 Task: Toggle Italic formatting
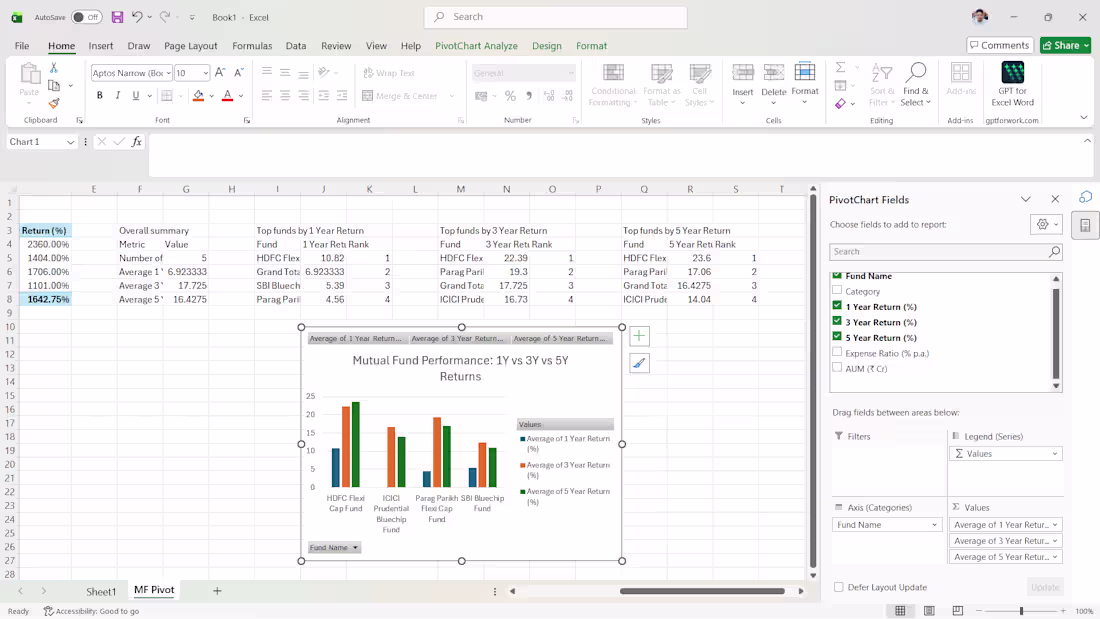click(x=117, y=95)
